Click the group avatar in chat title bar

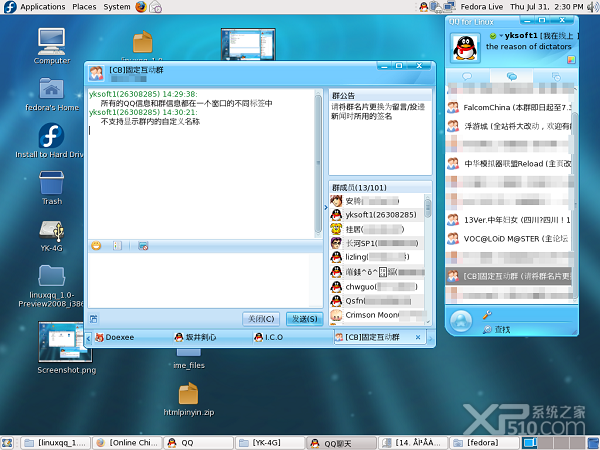tap(96, 73)
